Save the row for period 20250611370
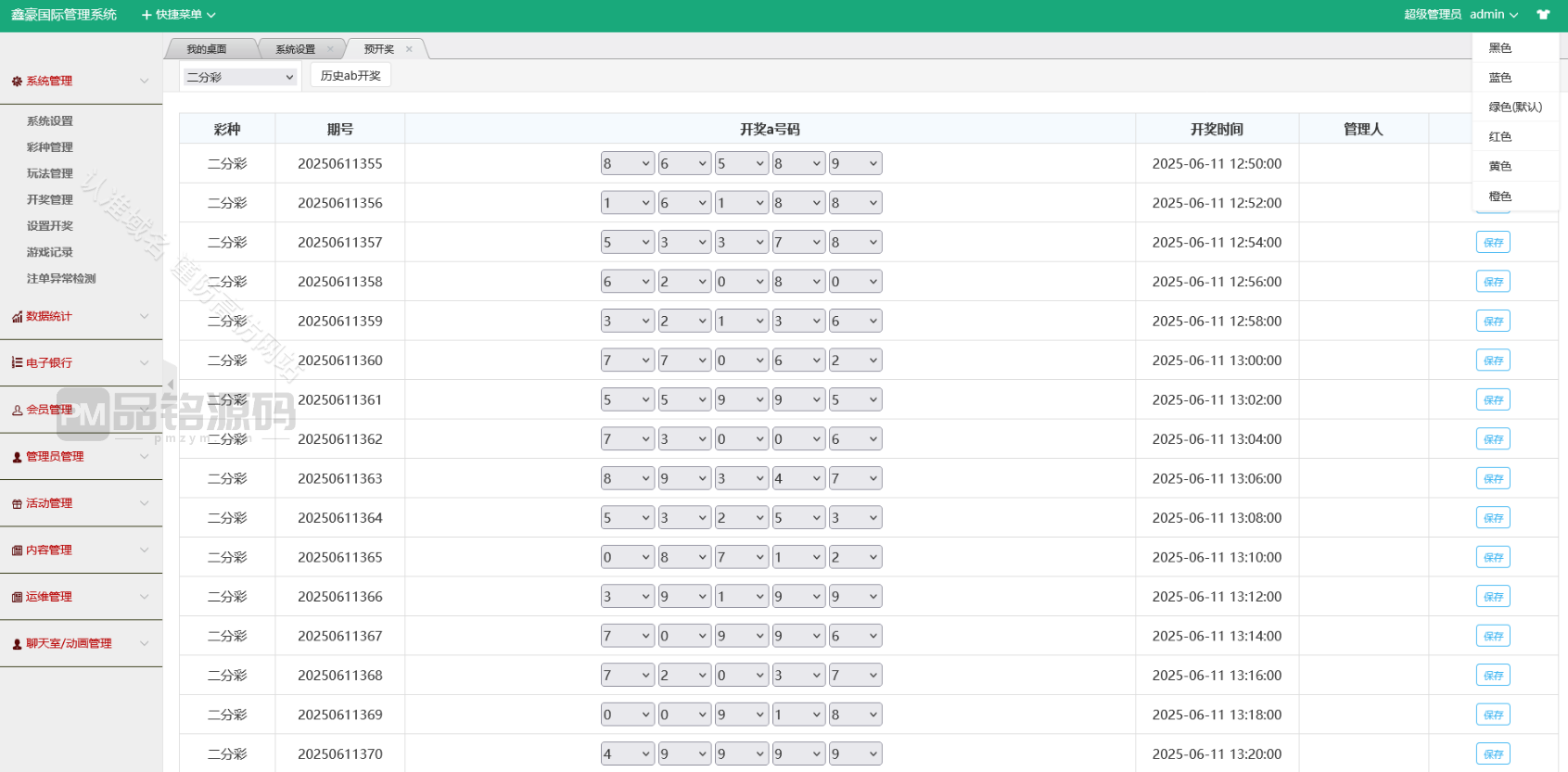The width and height of the screenshot is (1568, 772). point(1493,754)
